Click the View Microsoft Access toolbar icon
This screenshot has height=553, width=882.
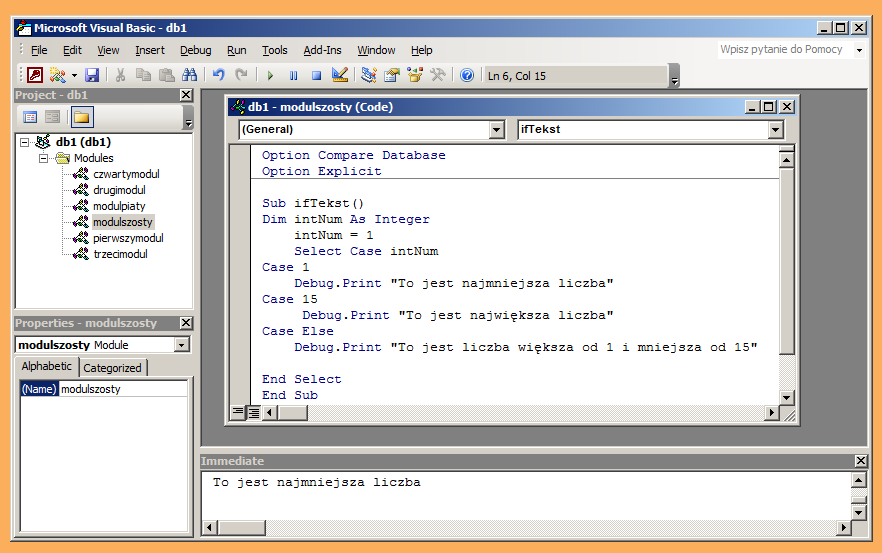click(35, 75)
